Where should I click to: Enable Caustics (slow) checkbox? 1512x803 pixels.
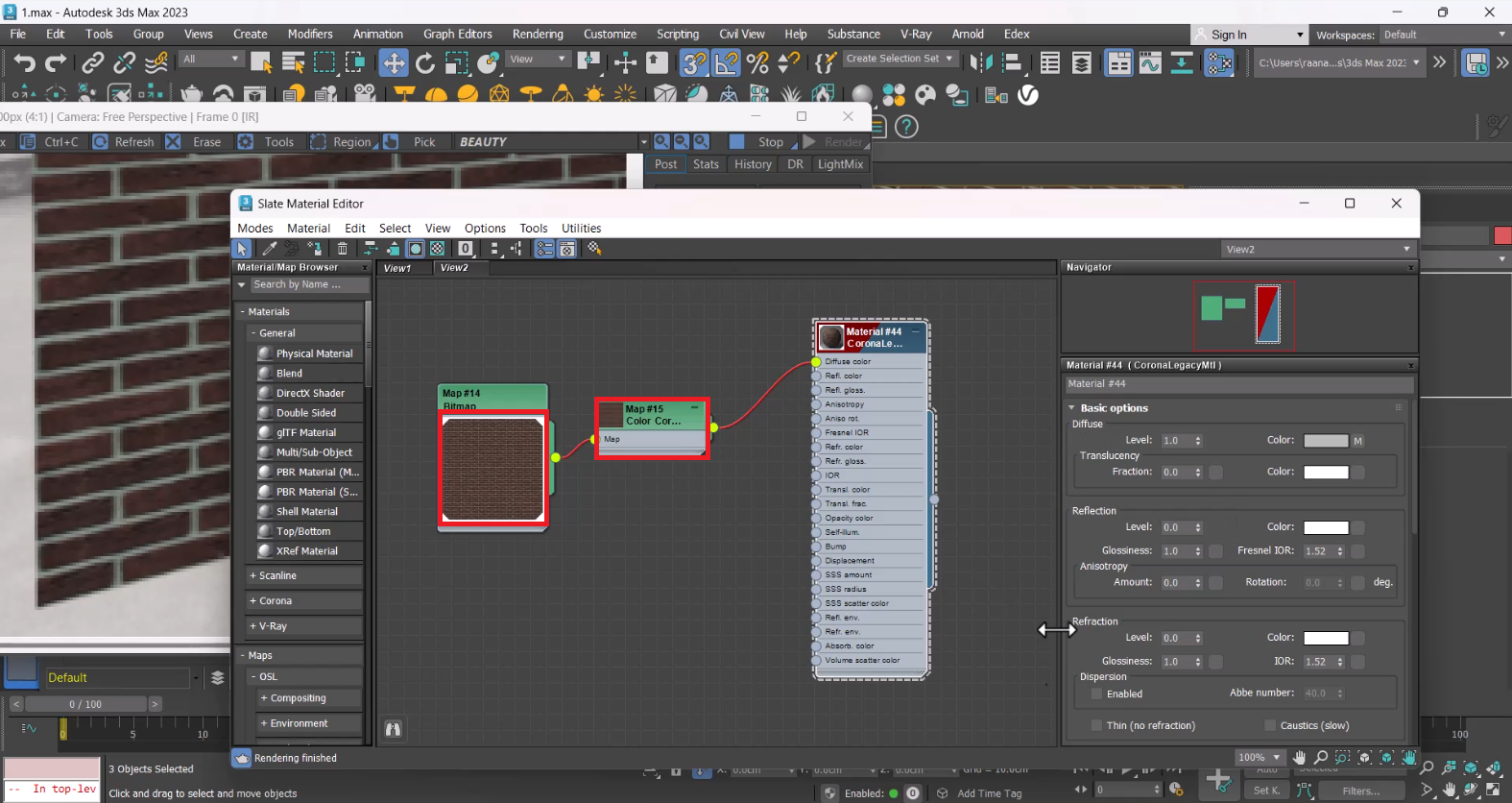(x=1270, y=725)
